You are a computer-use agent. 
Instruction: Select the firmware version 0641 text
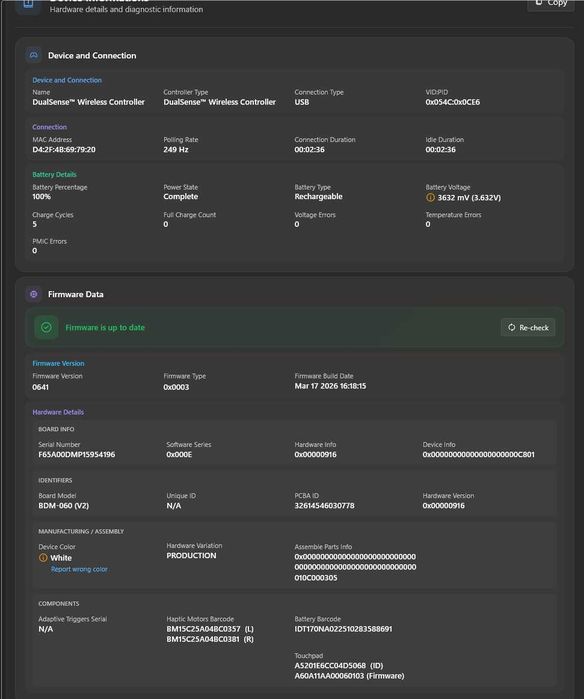41,387
